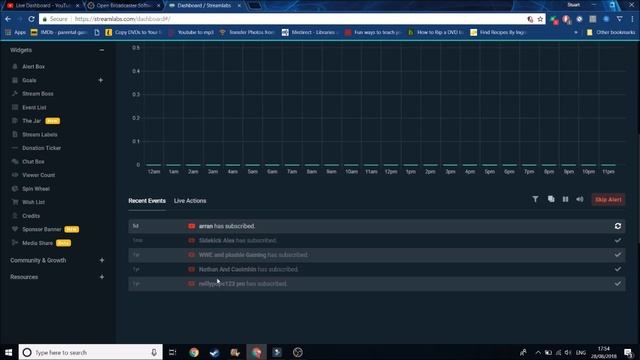Screen dimensions: 640x360
Task: Expand the Community & Growth section
Action: pyautogui.click(x=102, y=260)
